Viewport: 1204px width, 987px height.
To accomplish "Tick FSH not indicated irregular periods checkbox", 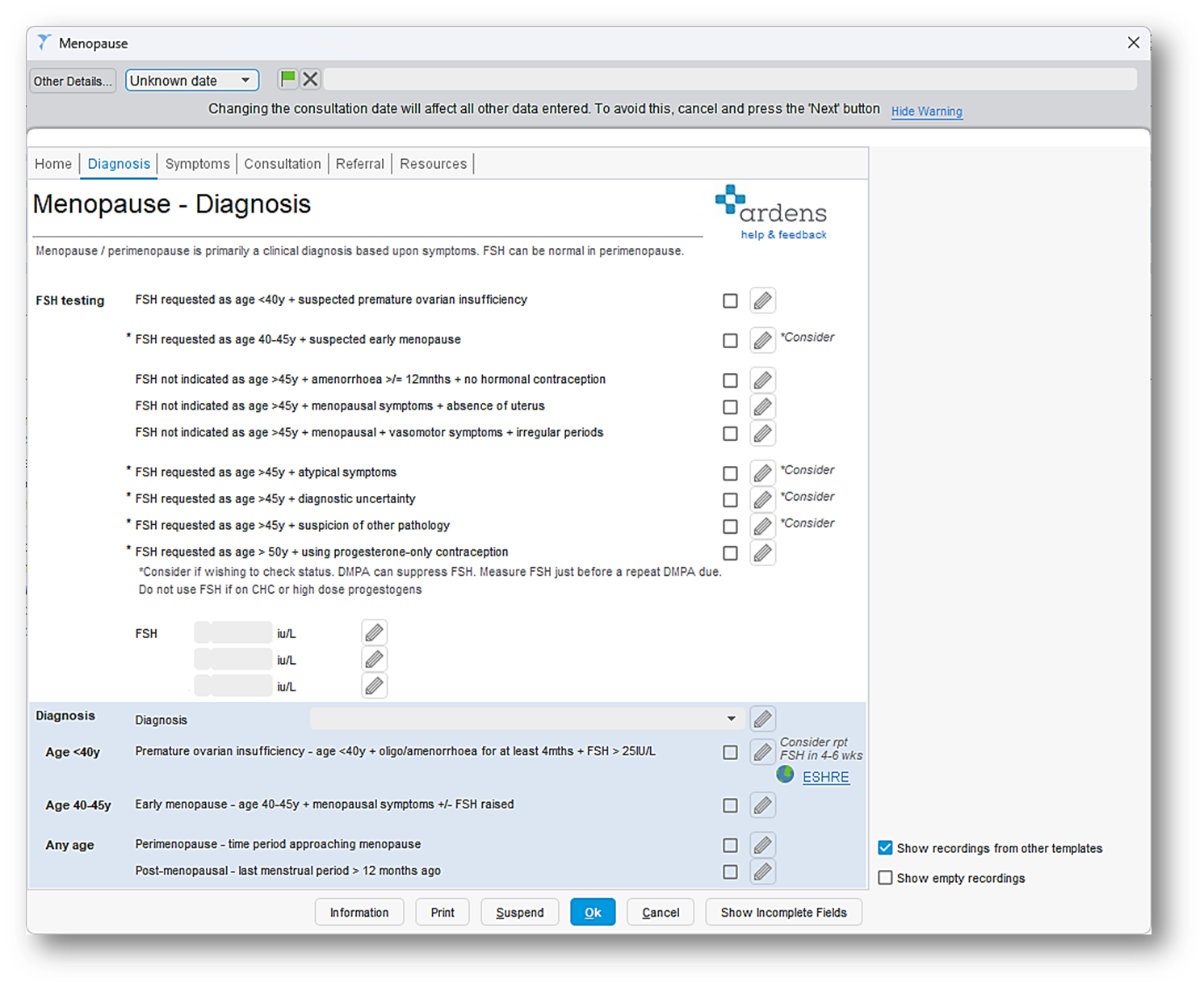I will (x=730, y=433).
